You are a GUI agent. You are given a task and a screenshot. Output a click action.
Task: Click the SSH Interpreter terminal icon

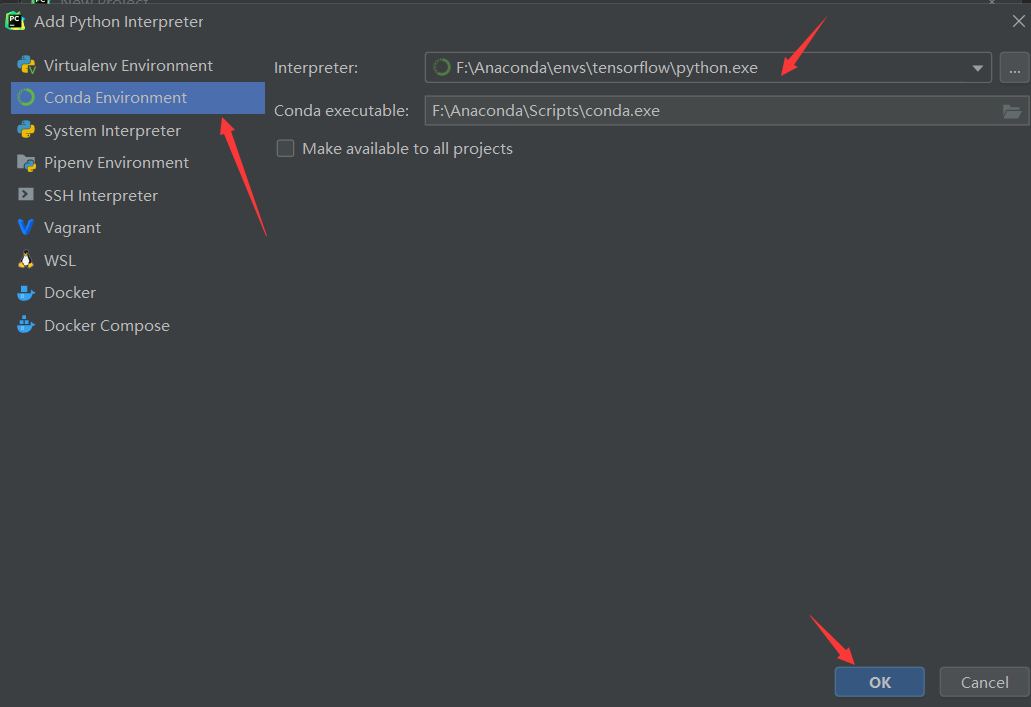pos(26,195)
